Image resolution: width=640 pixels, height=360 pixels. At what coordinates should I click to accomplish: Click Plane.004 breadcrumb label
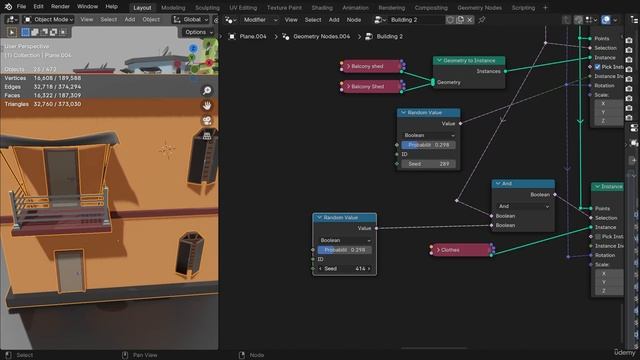coord(253,36)
